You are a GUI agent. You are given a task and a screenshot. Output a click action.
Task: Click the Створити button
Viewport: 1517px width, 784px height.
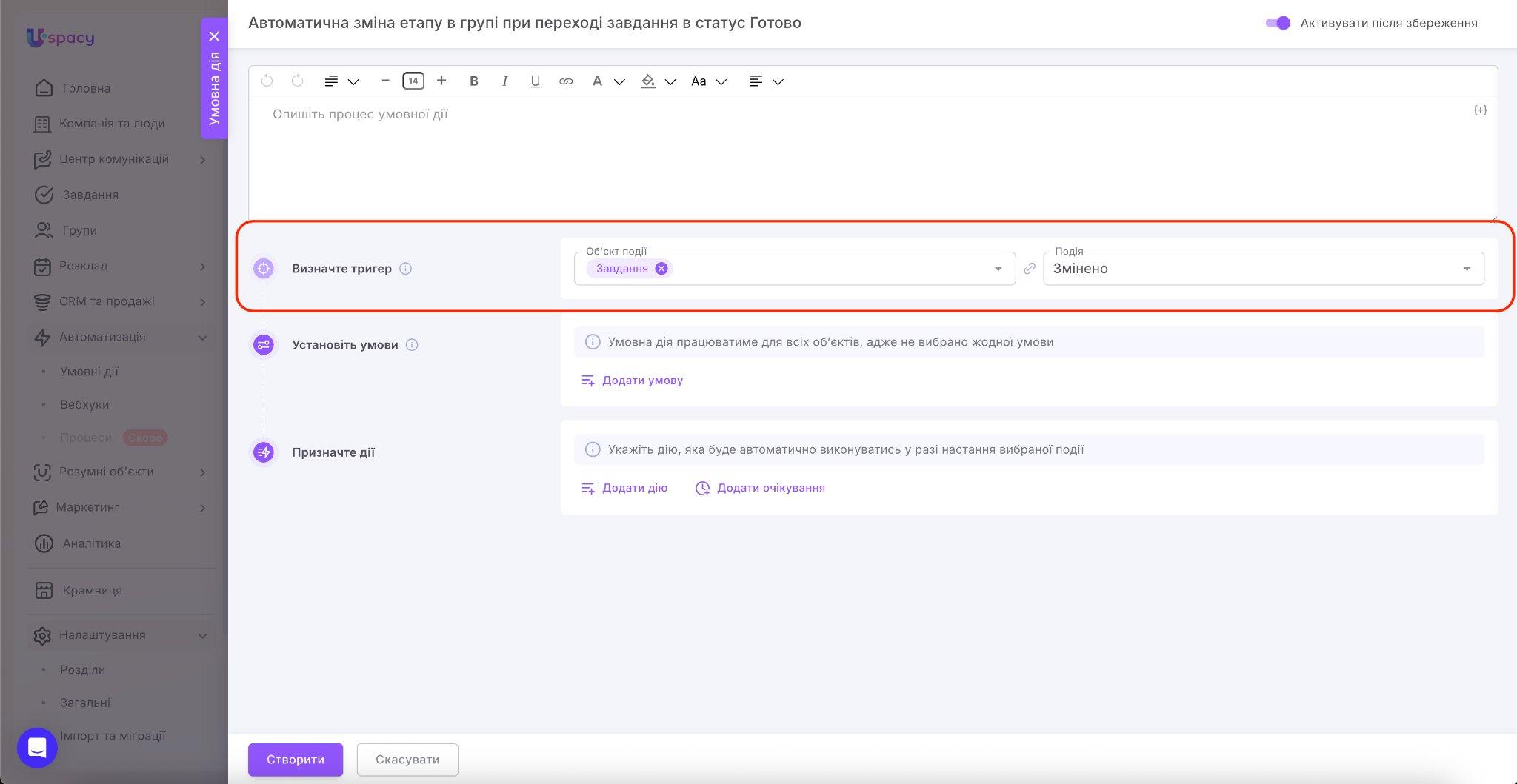(295, 760)
